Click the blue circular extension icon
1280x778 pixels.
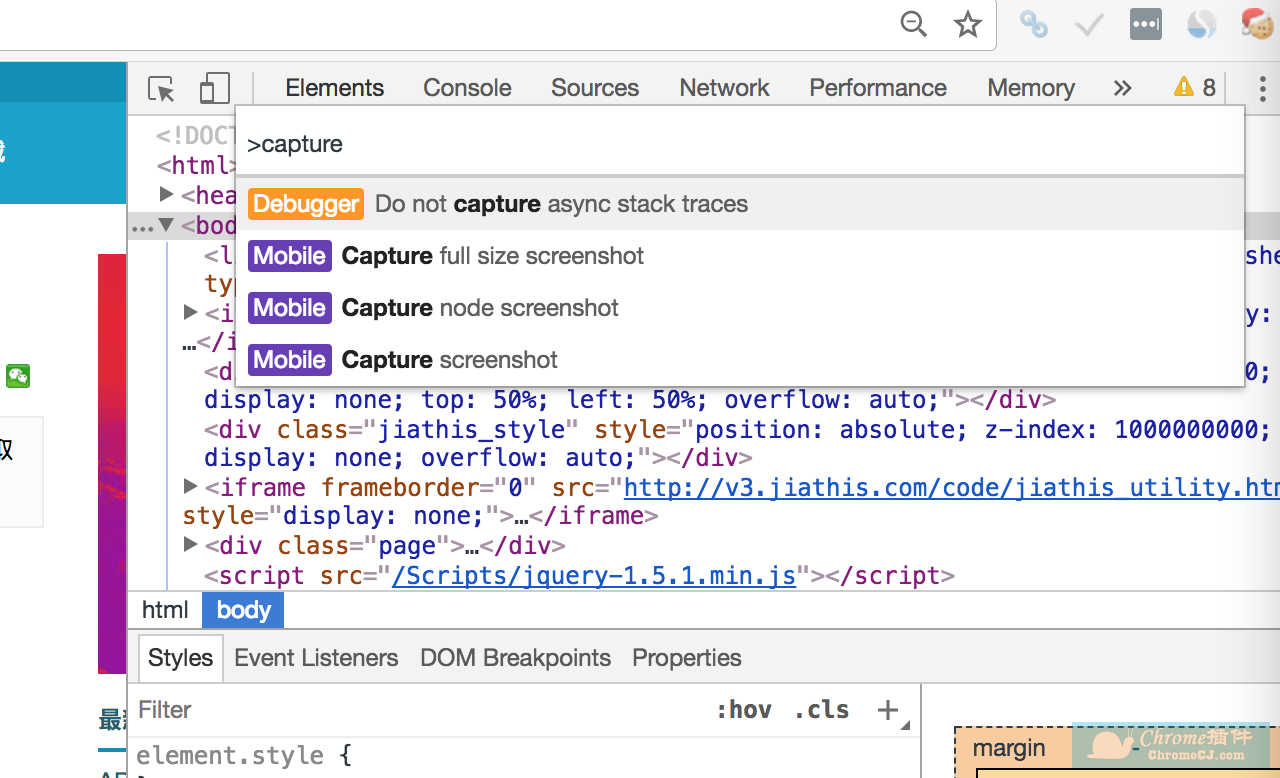[x=1202, y=25]
